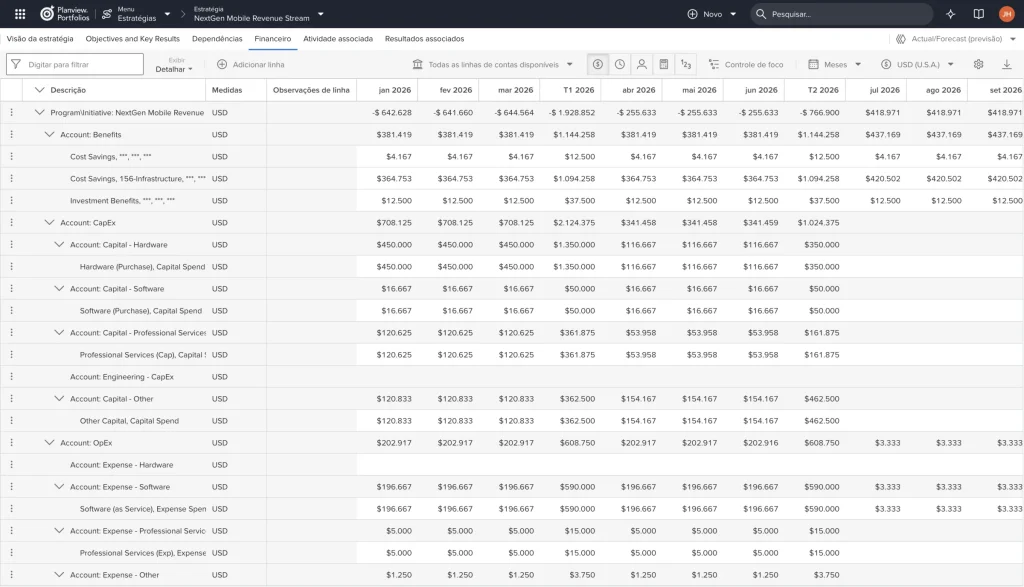Open row menu for Account: Benefits
The height and width of the screenshot is (587, 1024).
click(11, 134)
